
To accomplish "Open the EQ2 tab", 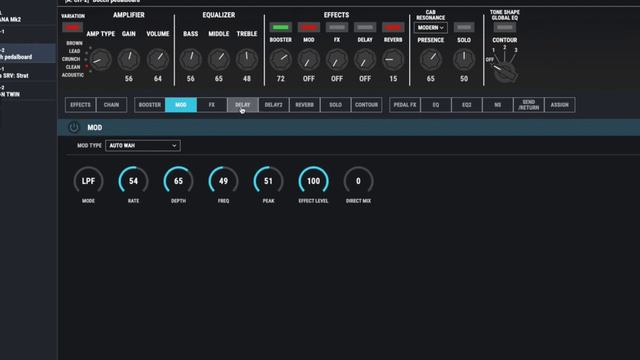I will [467, 105].
